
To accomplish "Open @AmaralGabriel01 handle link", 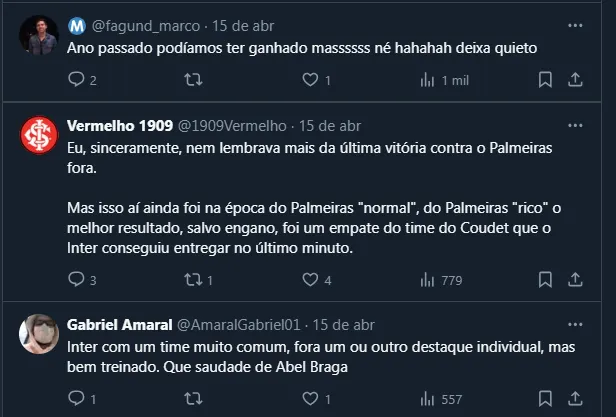I will click(240, 325).
